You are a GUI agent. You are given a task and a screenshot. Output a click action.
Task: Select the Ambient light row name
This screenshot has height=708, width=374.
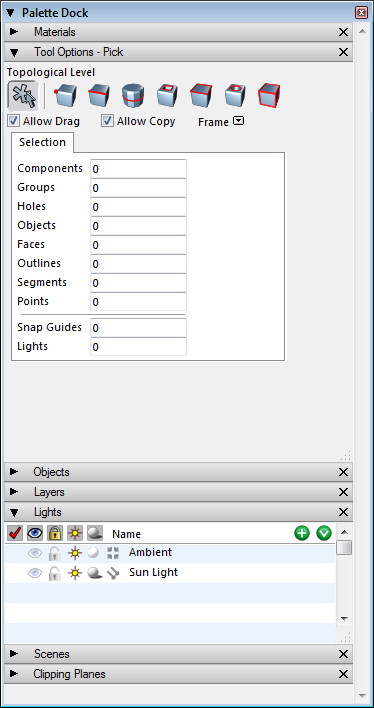pos(150,552)
